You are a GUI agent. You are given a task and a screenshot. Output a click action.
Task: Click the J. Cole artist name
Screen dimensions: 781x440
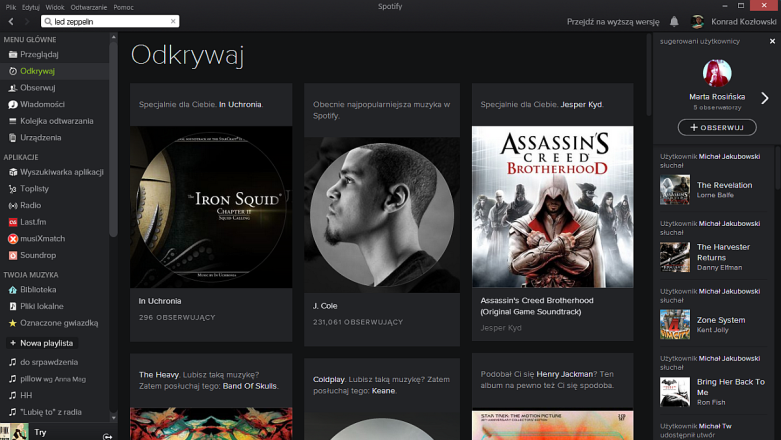[x=325, y=306]
